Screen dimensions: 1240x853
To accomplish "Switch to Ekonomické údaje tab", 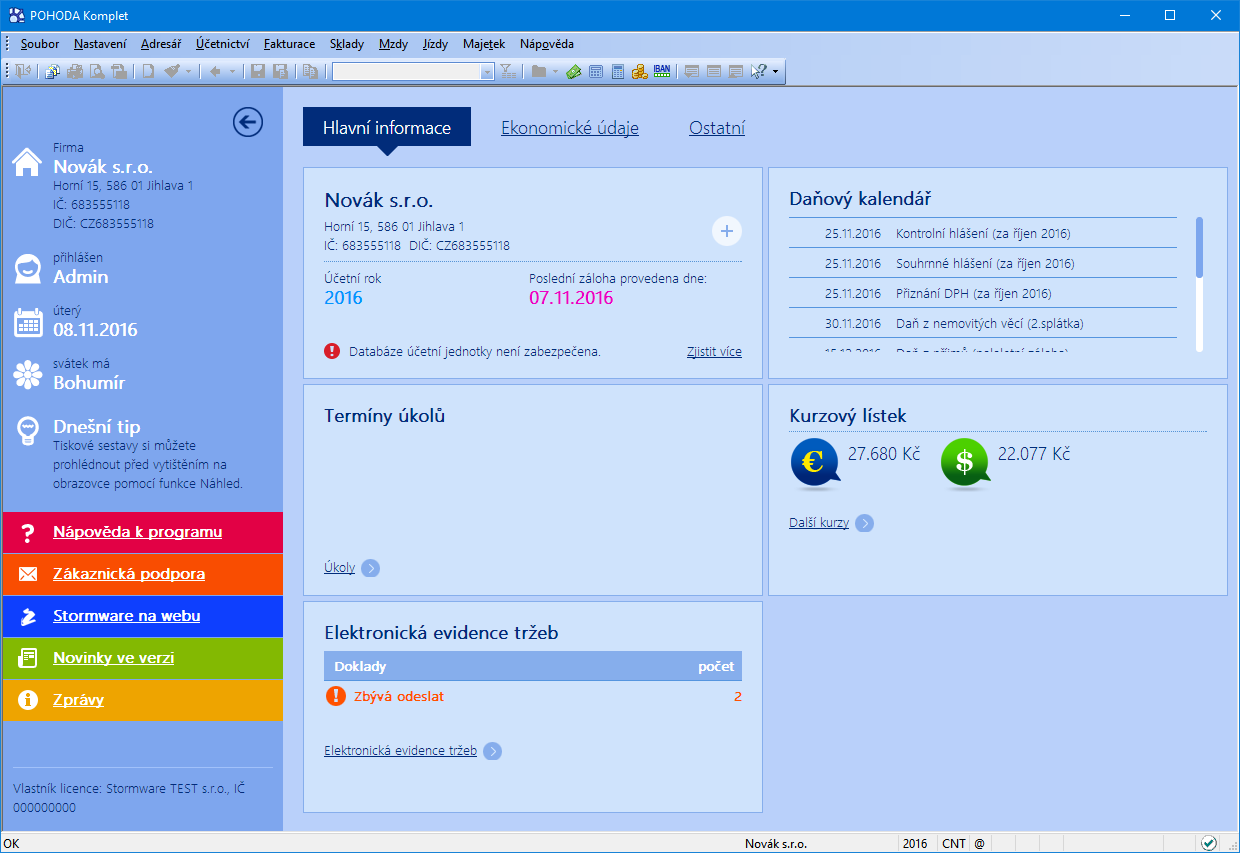I will [x=570, y=128].
